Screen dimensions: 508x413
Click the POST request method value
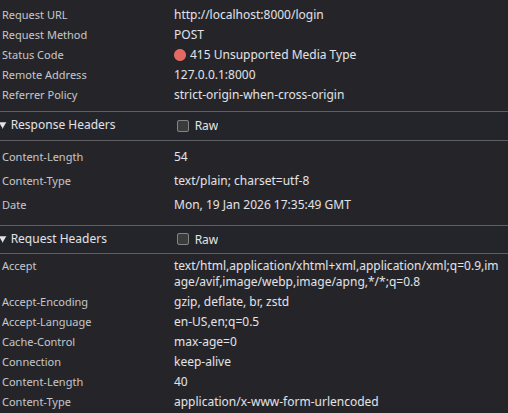click(189, 35)
